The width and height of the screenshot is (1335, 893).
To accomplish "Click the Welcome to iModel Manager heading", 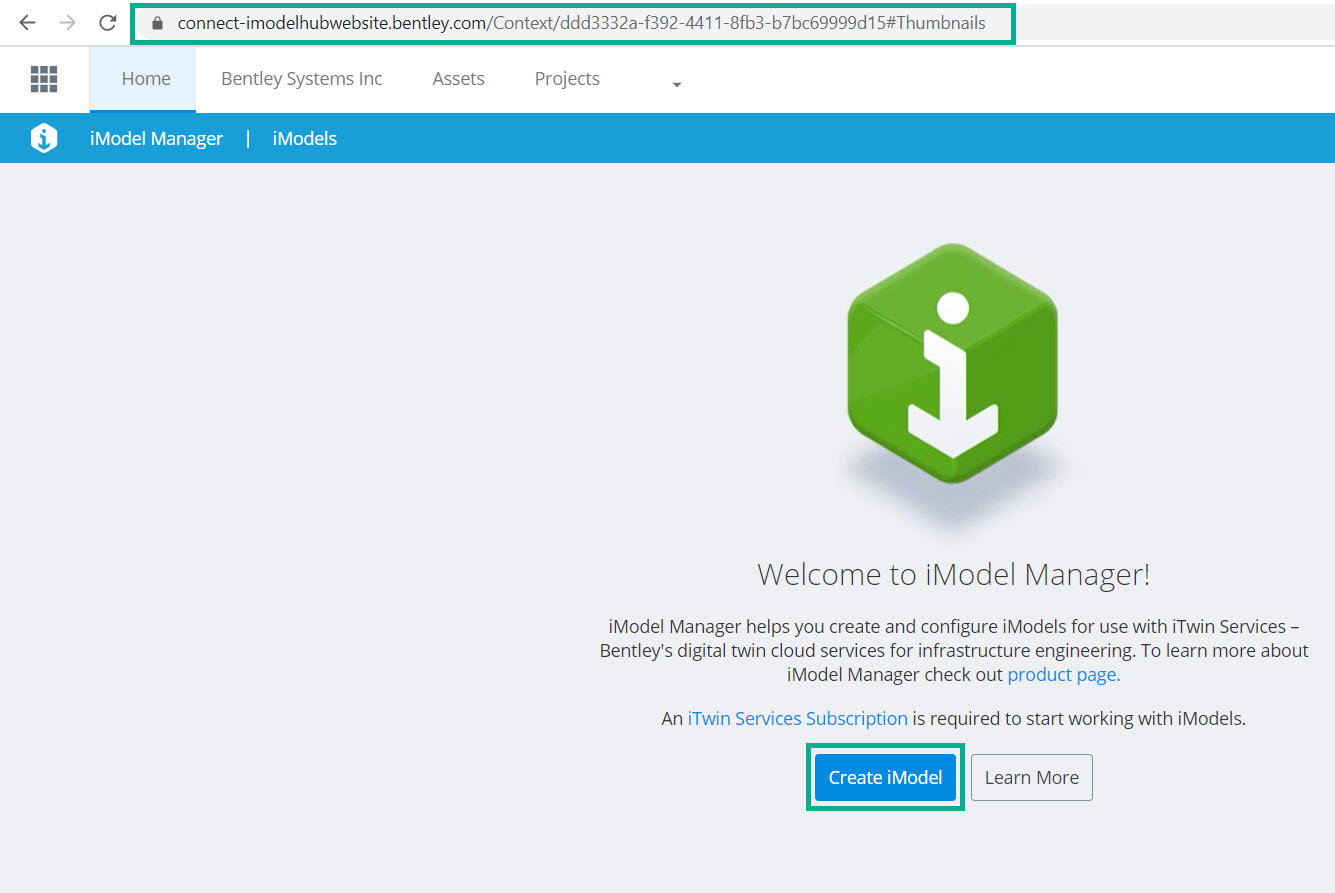I will [954, 575].
